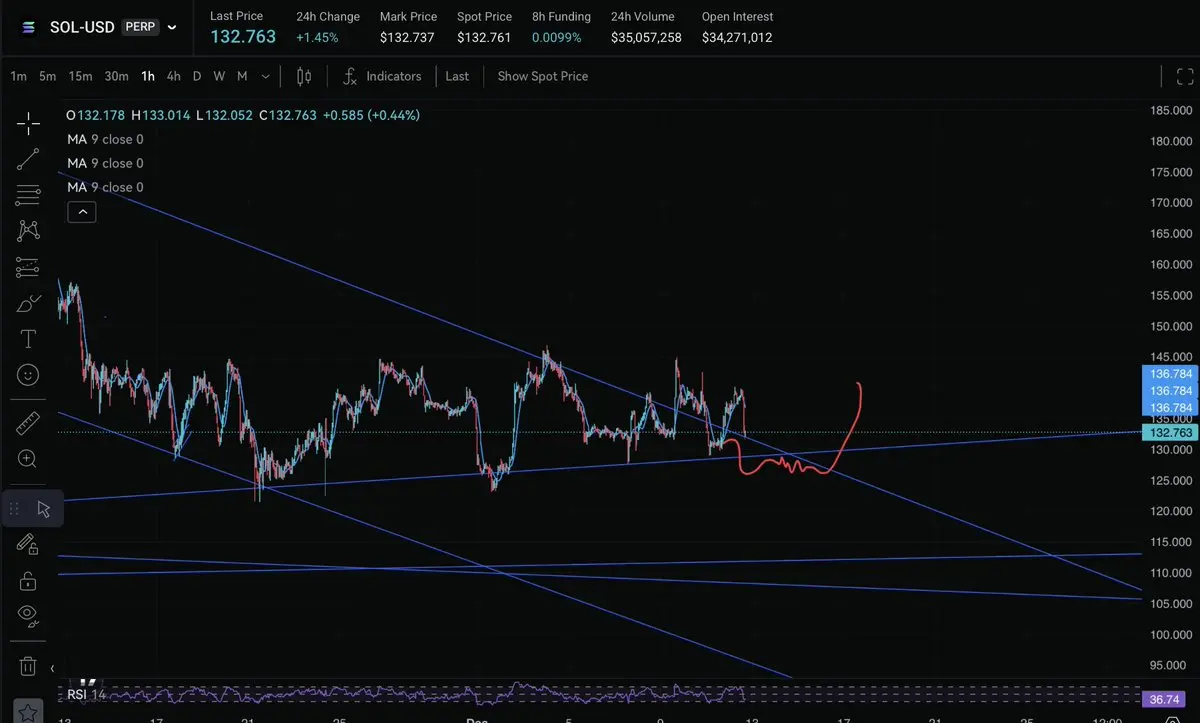Image resolution: width=1200 pixels, height=723 pixels.
Task: Click the Open Interest $34,271,012
Action: (x=737, y=38)
